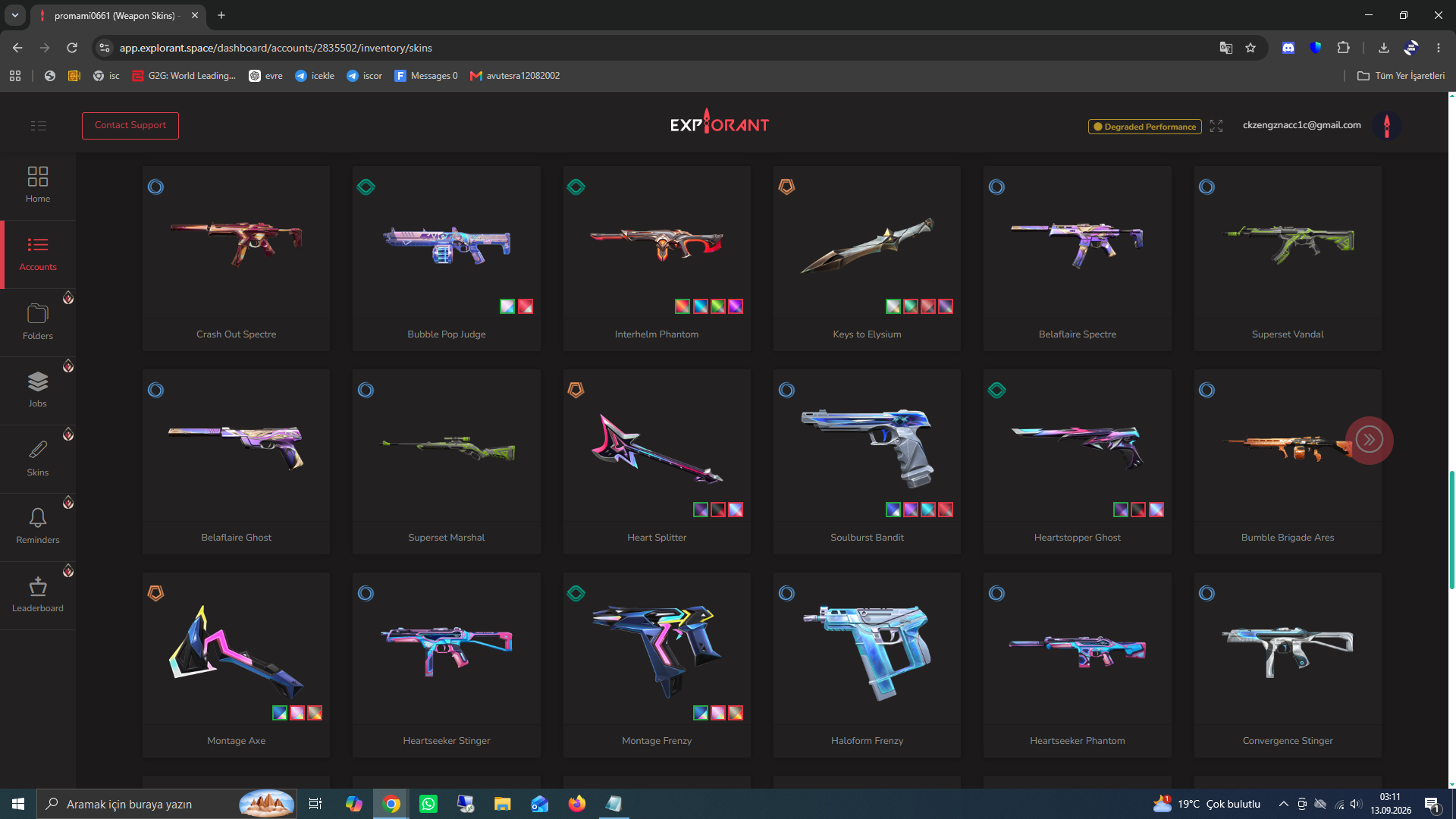Click the green tier icon on Heartstopper Ghost

[997, 390]
